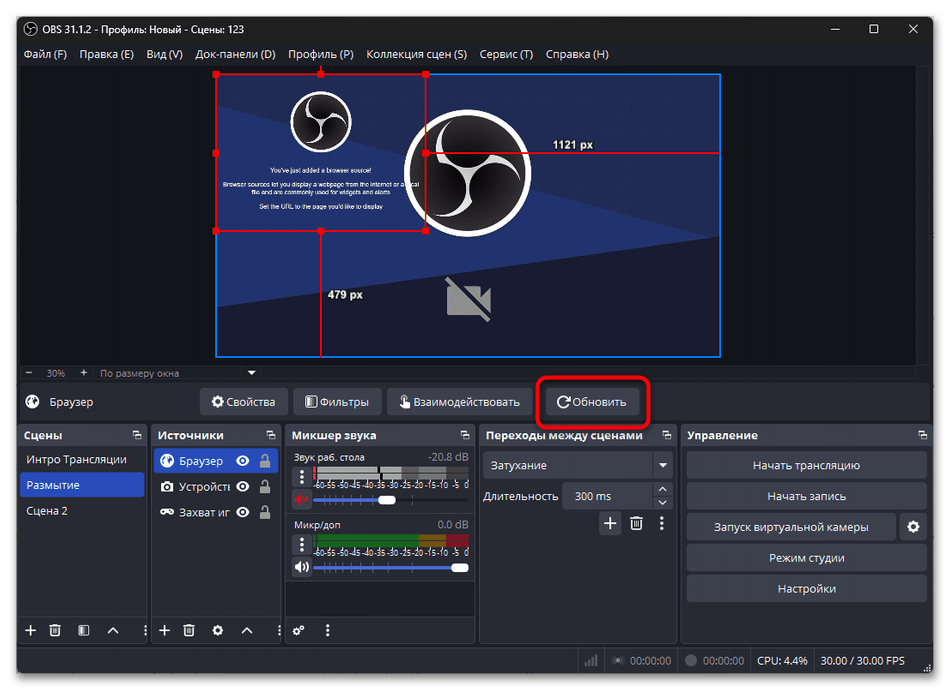This screenshot has height=690, width=950.
Task: Expand the Затухание transition dropdown
Action: point(662,466)
